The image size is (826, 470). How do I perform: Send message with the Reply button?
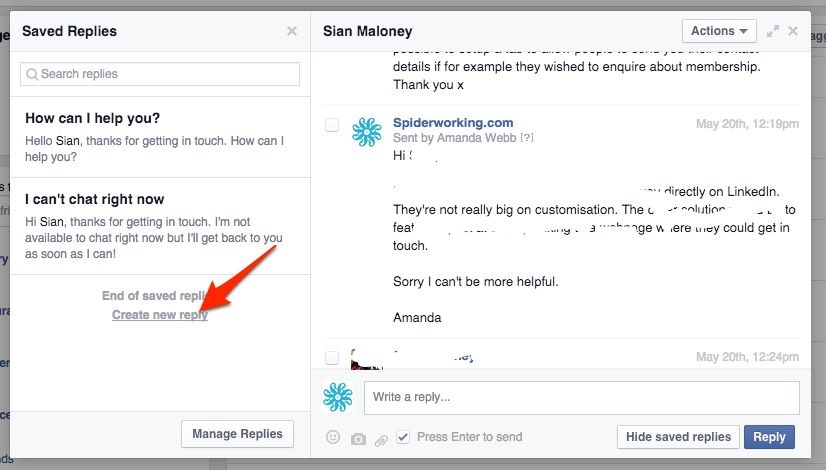click(x=769, y=437)
